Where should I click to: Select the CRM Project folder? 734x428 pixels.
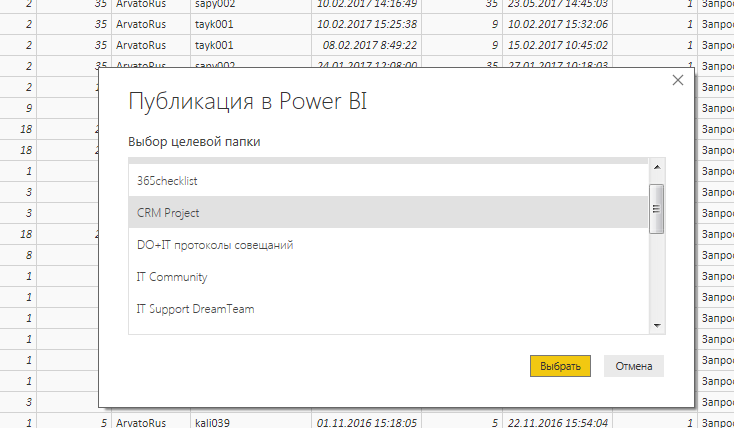[388, 212]
